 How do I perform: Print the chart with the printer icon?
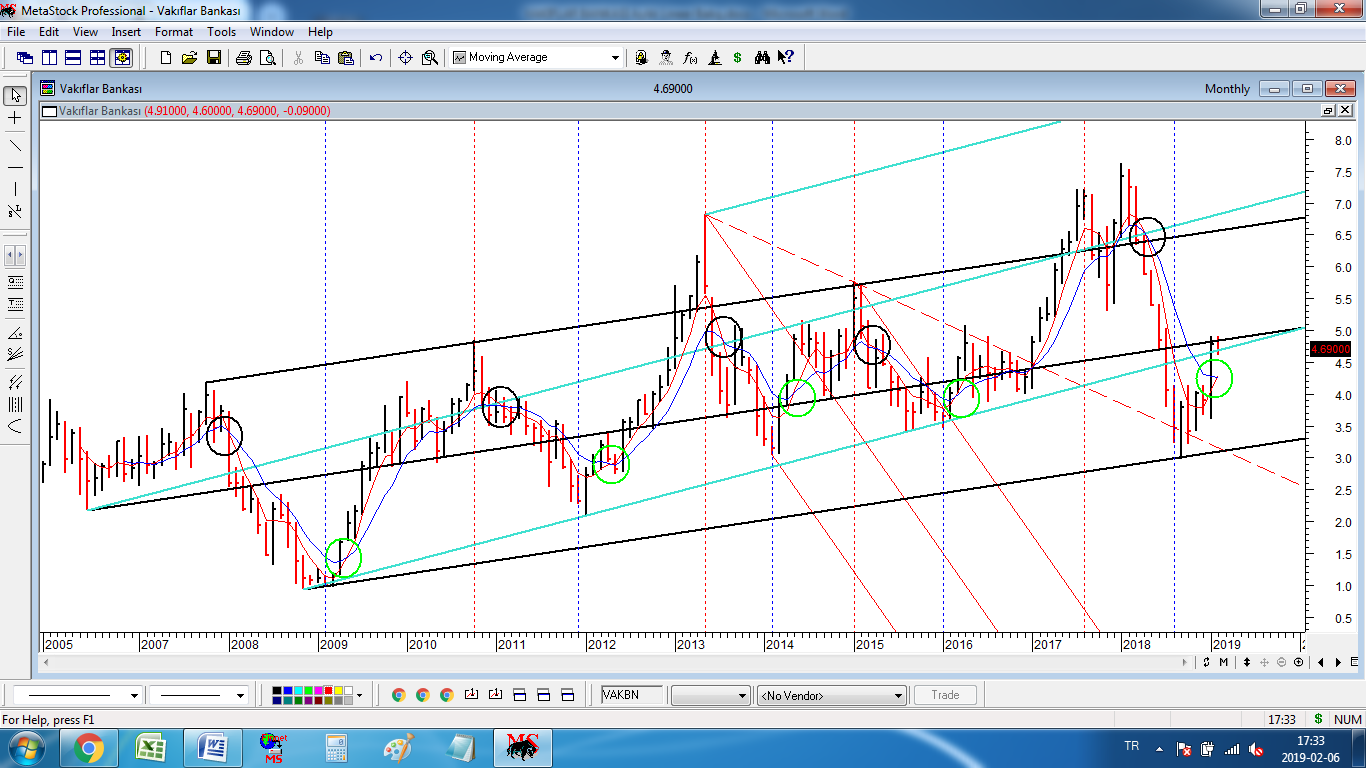[x=243, y=57]
